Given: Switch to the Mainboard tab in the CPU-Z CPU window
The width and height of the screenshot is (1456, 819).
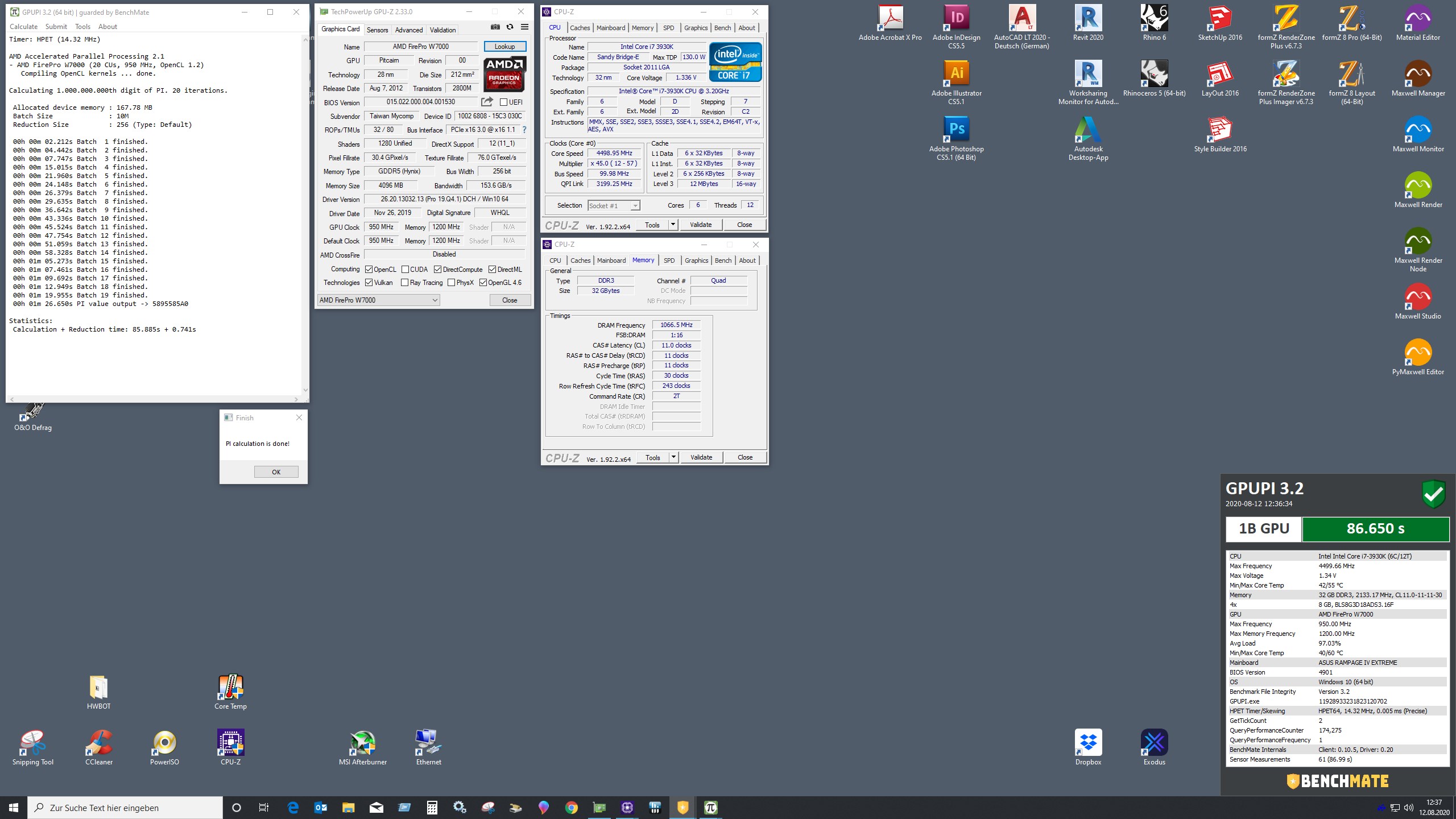Looking at the screenshot, I should pyautogui.click(x=611, y=27).
